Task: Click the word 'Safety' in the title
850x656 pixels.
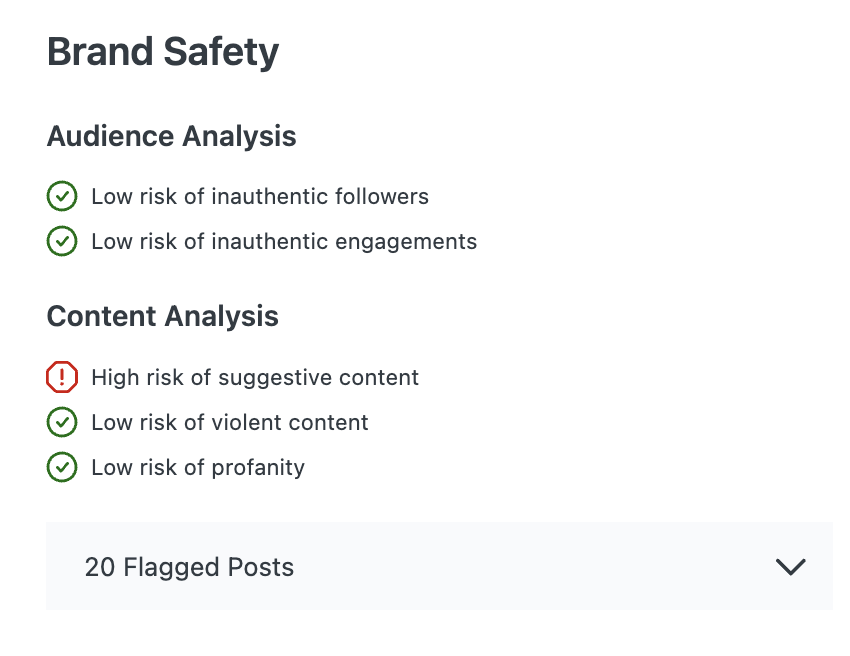Action: (220, 52)
